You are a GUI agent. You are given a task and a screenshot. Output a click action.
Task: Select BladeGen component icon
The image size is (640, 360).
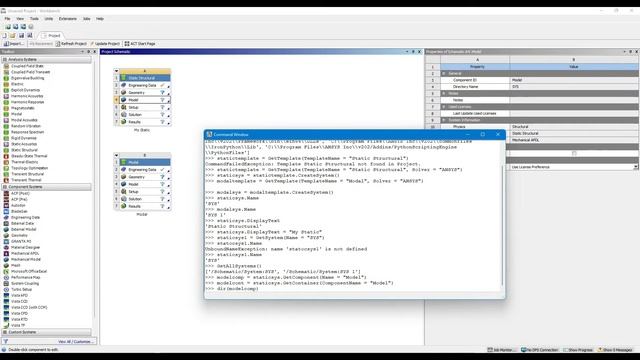click(6, 211)
